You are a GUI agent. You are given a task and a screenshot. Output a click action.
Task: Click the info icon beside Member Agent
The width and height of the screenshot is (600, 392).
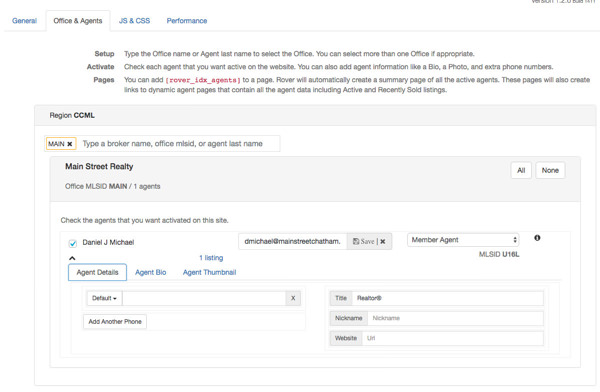(x=537, y=238)
